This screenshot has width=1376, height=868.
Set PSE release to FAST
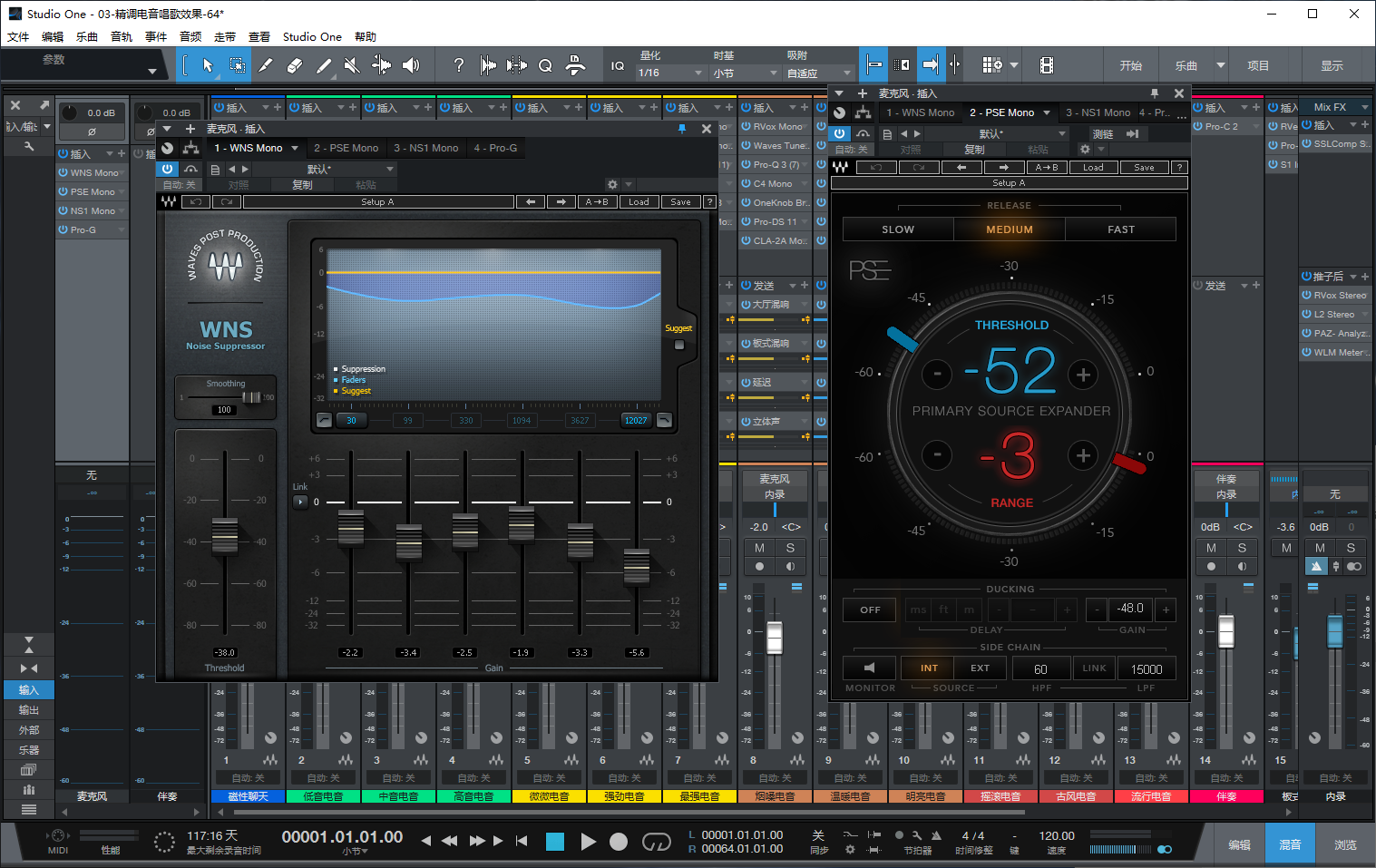tap(1120, 229)
